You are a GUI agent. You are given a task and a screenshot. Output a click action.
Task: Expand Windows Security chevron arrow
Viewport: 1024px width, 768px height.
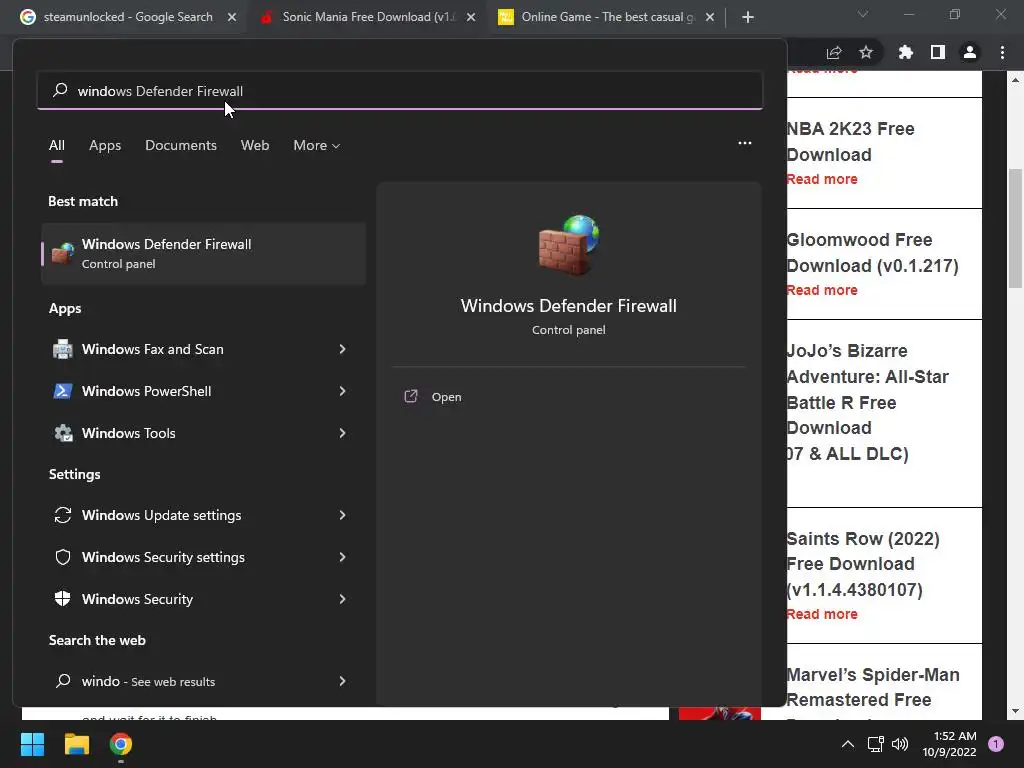(342, 599)
